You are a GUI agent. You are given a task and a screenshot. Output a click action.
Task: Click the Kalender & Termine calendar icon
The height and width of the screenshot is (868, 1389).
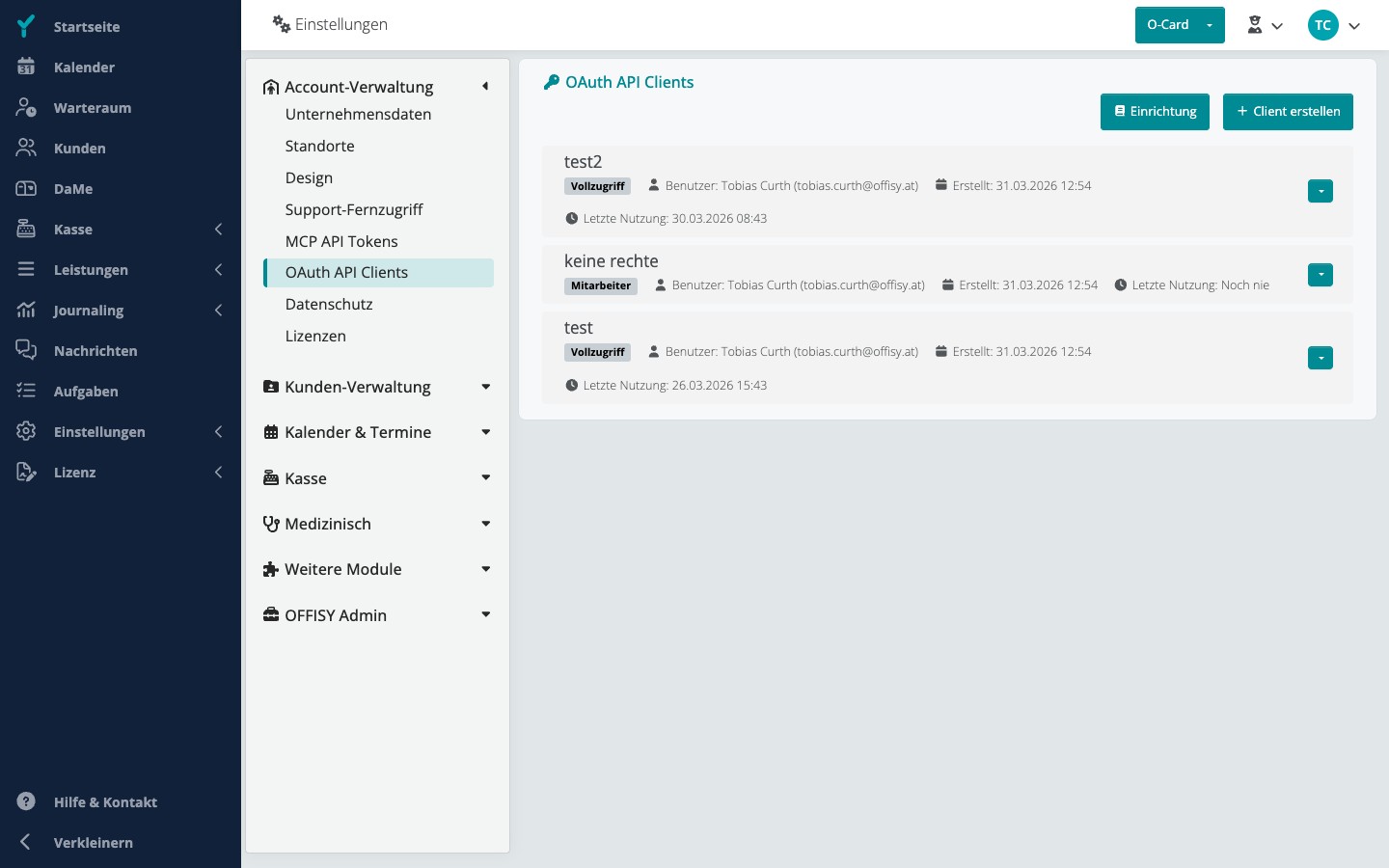[x=271, y=432]
